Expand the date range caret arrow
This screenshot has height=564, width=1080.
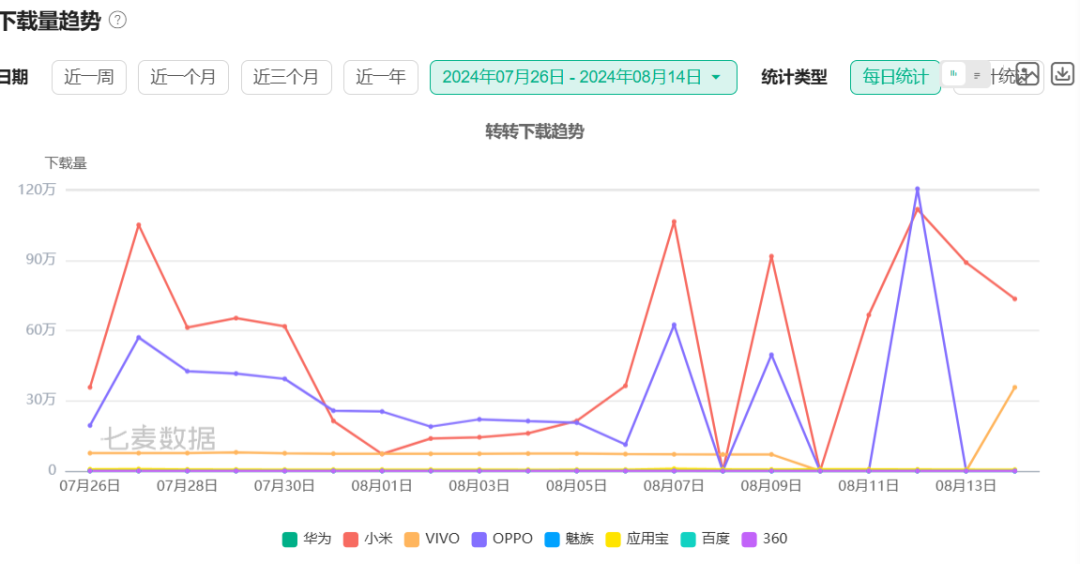tap(716, 77)
